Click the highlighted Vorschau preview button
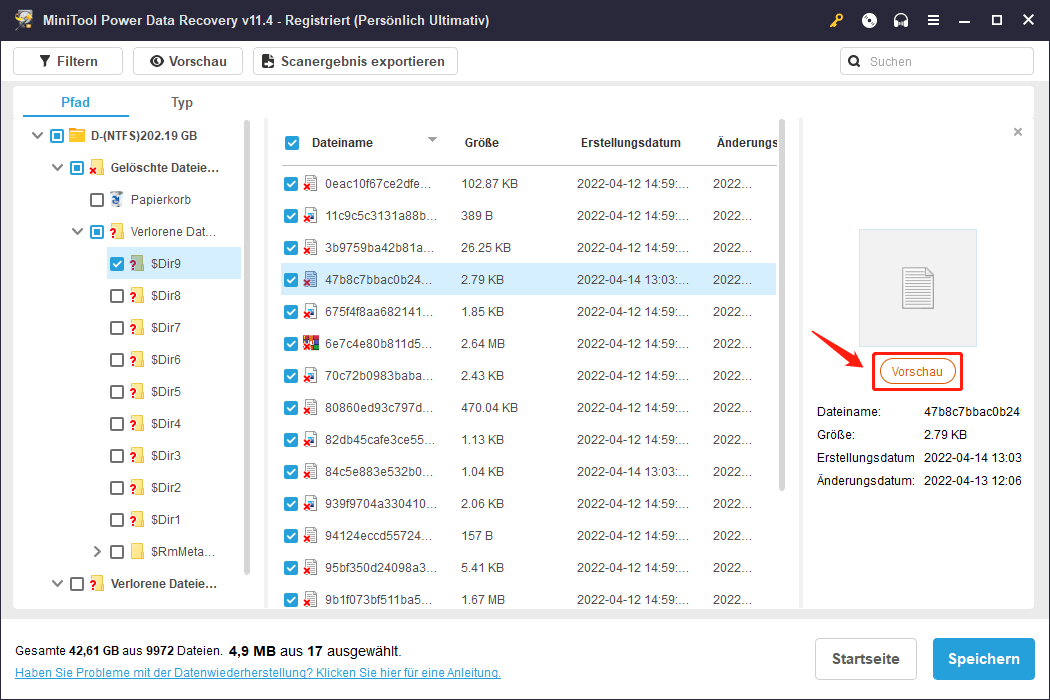The image size is (1050, 700). (x=917, y=370)
